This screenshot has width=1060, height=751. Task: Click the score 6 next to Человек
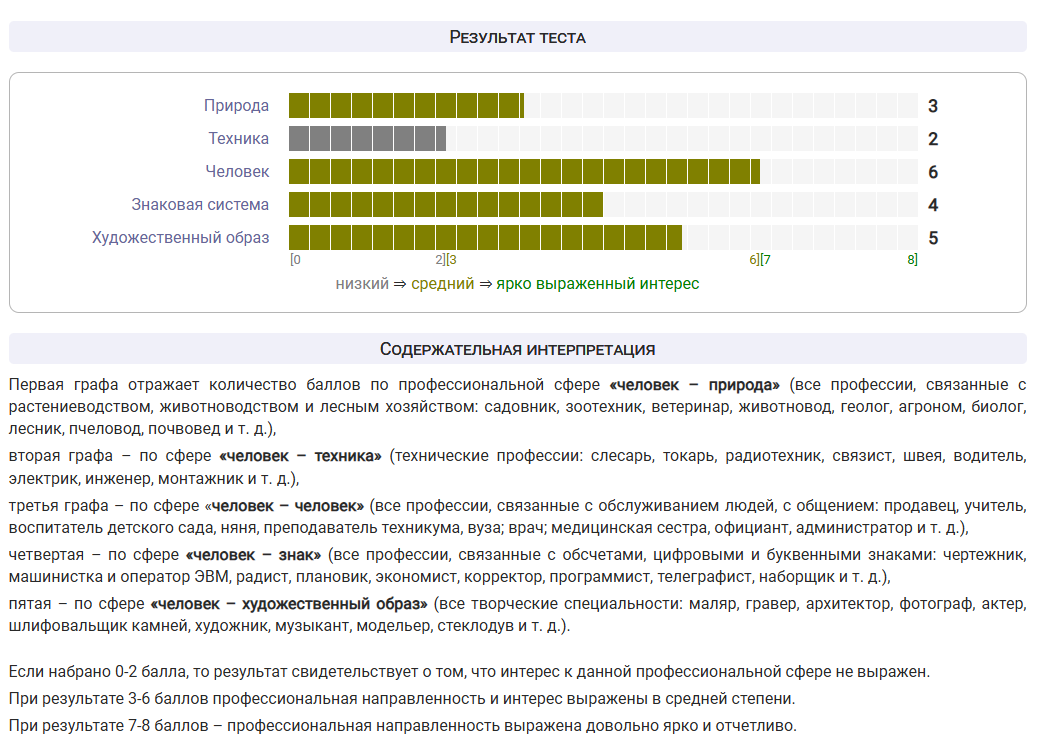click(x=933, y=172)
